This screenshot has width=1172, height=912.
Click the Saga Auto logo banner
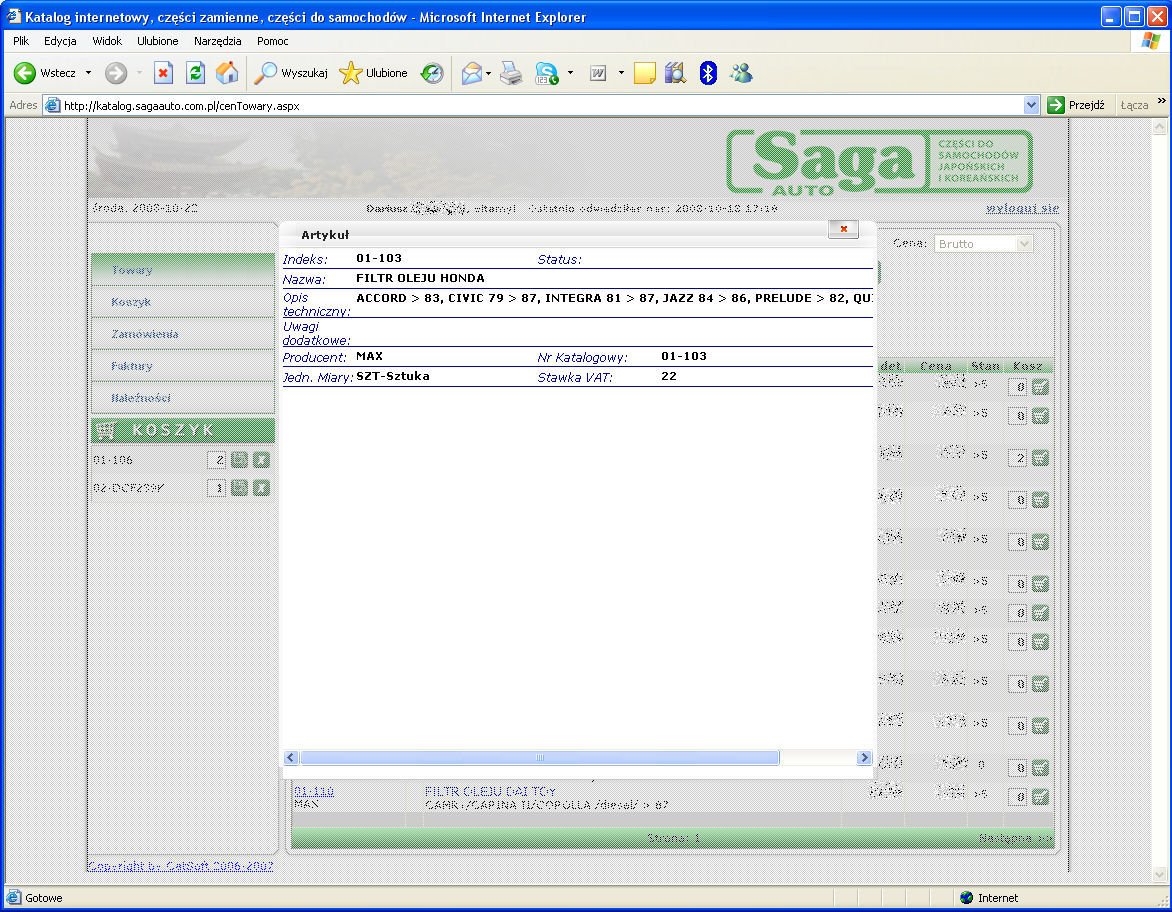pyautogui.click(x=879, y=162)
